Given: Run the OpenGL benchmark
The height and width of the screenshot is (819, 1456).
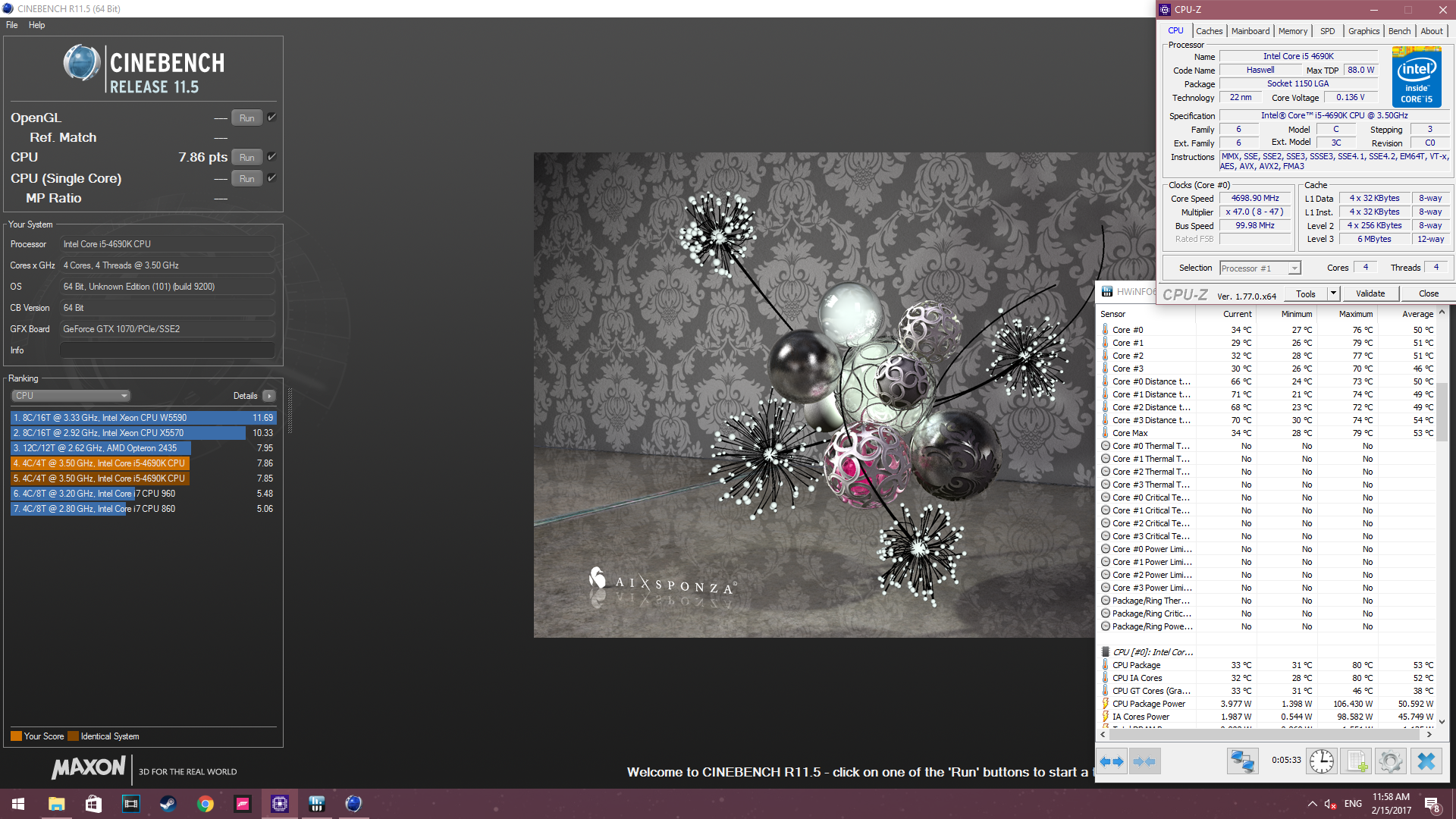Looking at the screenshot, I should [x=246, y=118].
